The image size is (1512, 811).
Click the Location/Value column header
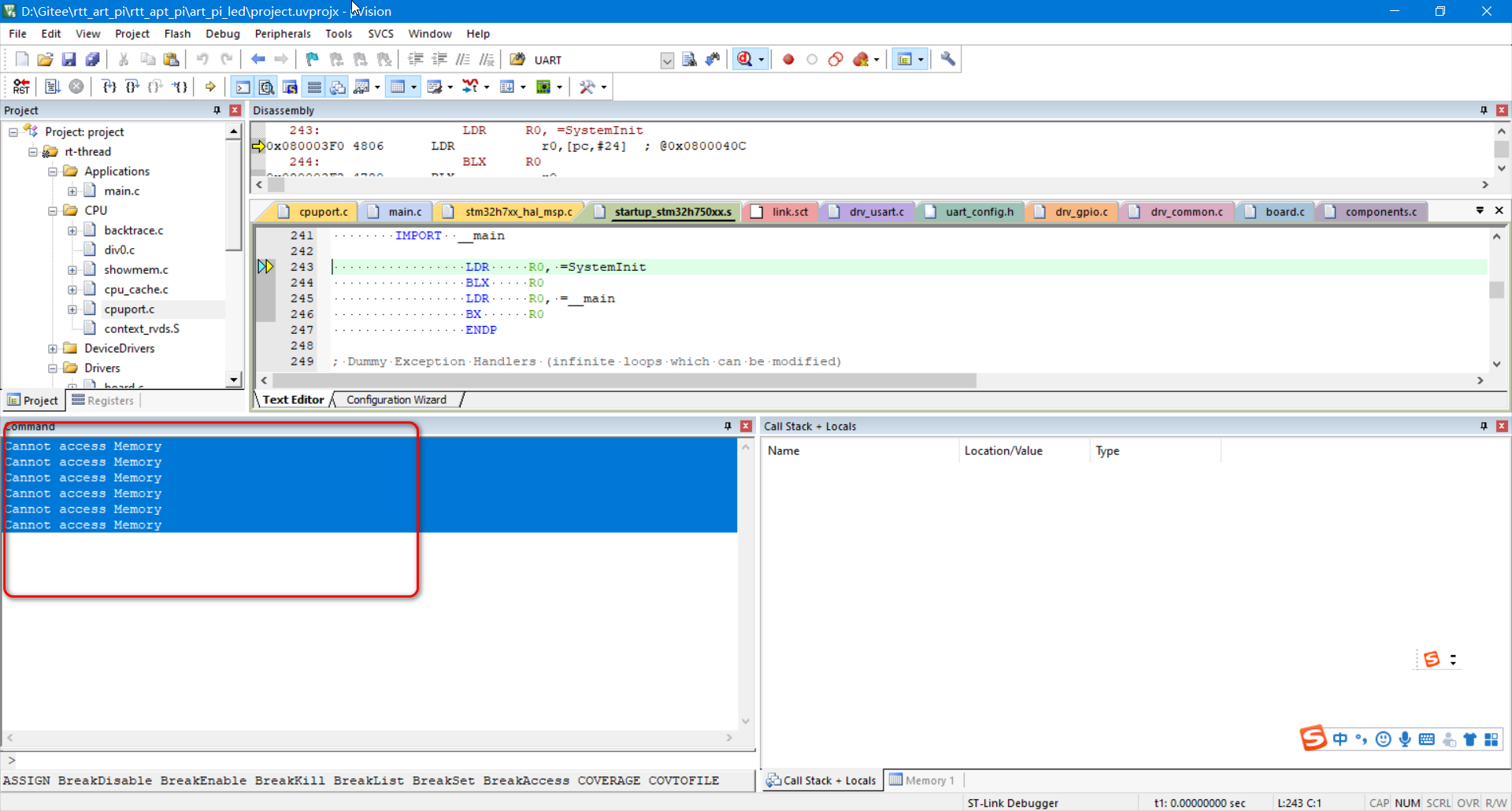pos(1024,451)
